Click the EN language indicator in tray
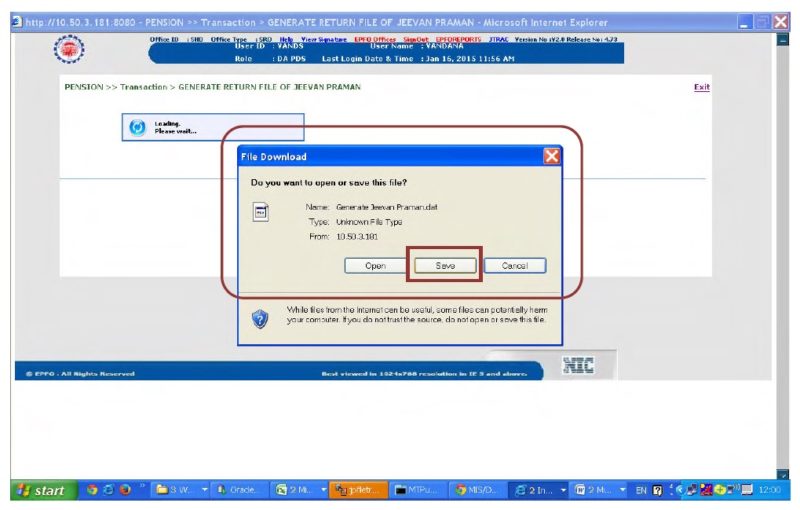Image resolution: width=800 pixels, height=510 pixels. click(641, 490)
